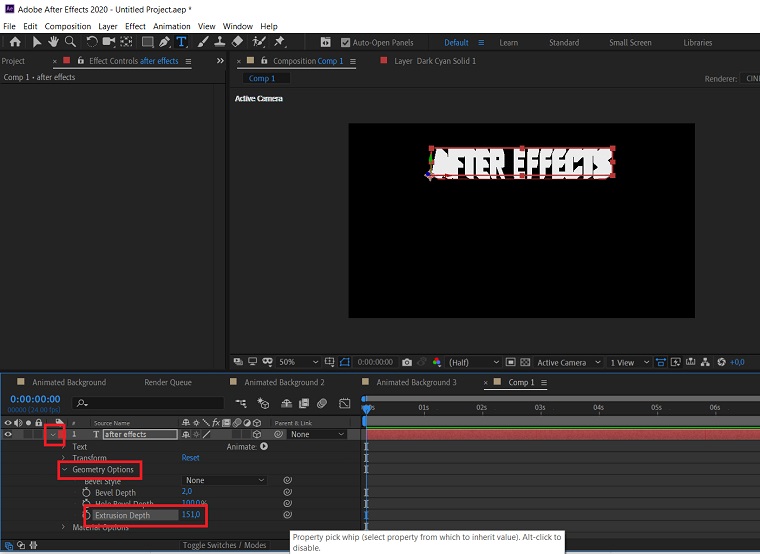Choose the Zoom magnifier tool
Screen dimensions: 760x554
pyautogui.click(x=70, y=42)
